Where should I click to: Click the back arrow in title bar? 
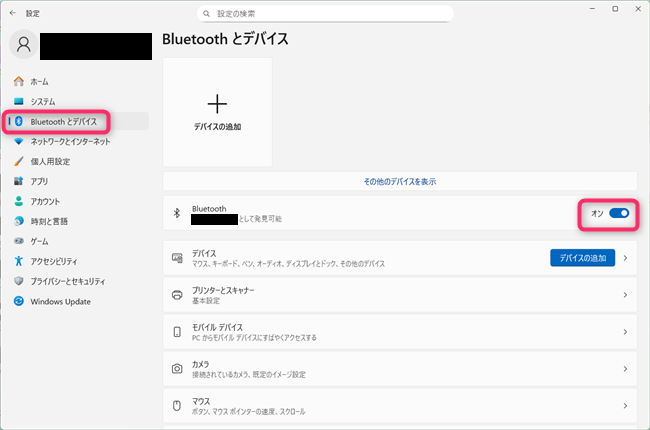(x=12, y=13)
